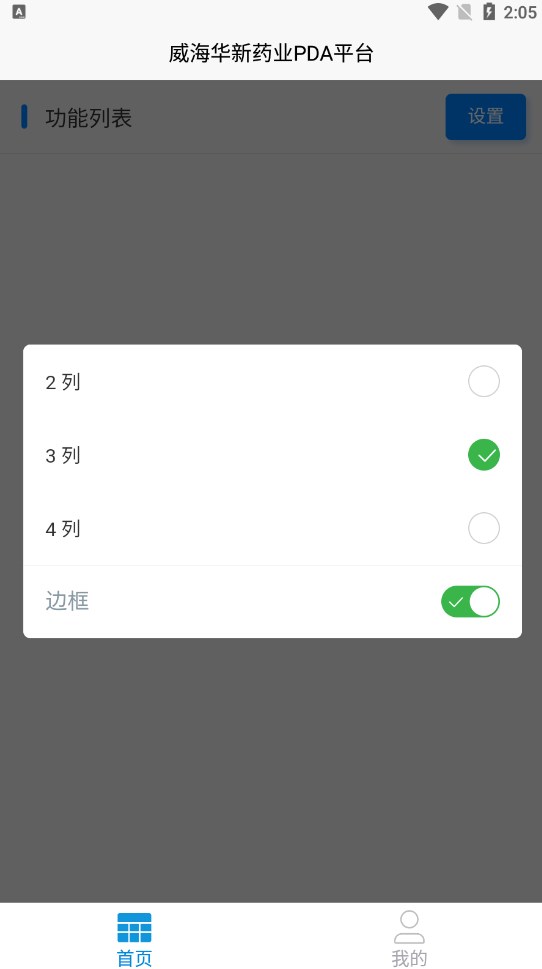
Task: Tap the keyboard input A icon
Action: (x=19, y=12)
